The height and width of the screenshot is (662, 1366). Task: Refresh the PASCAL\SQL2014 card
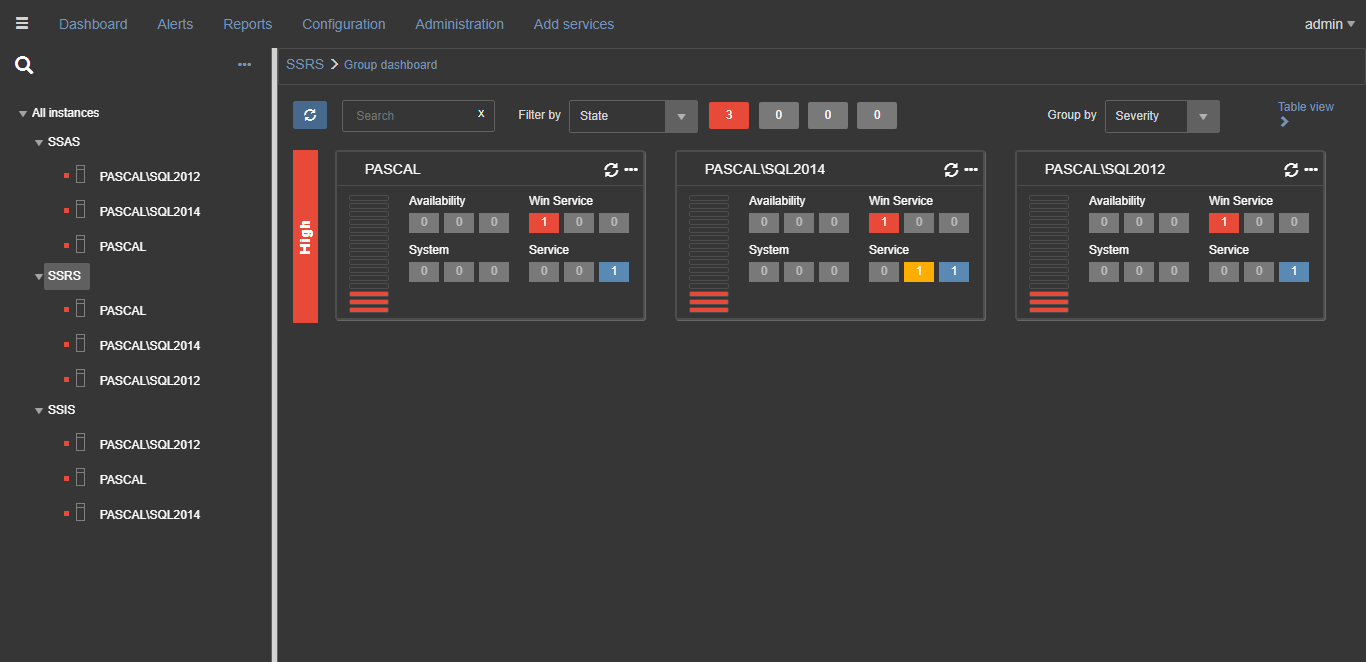pyautogui.click(x=952, y=170)
